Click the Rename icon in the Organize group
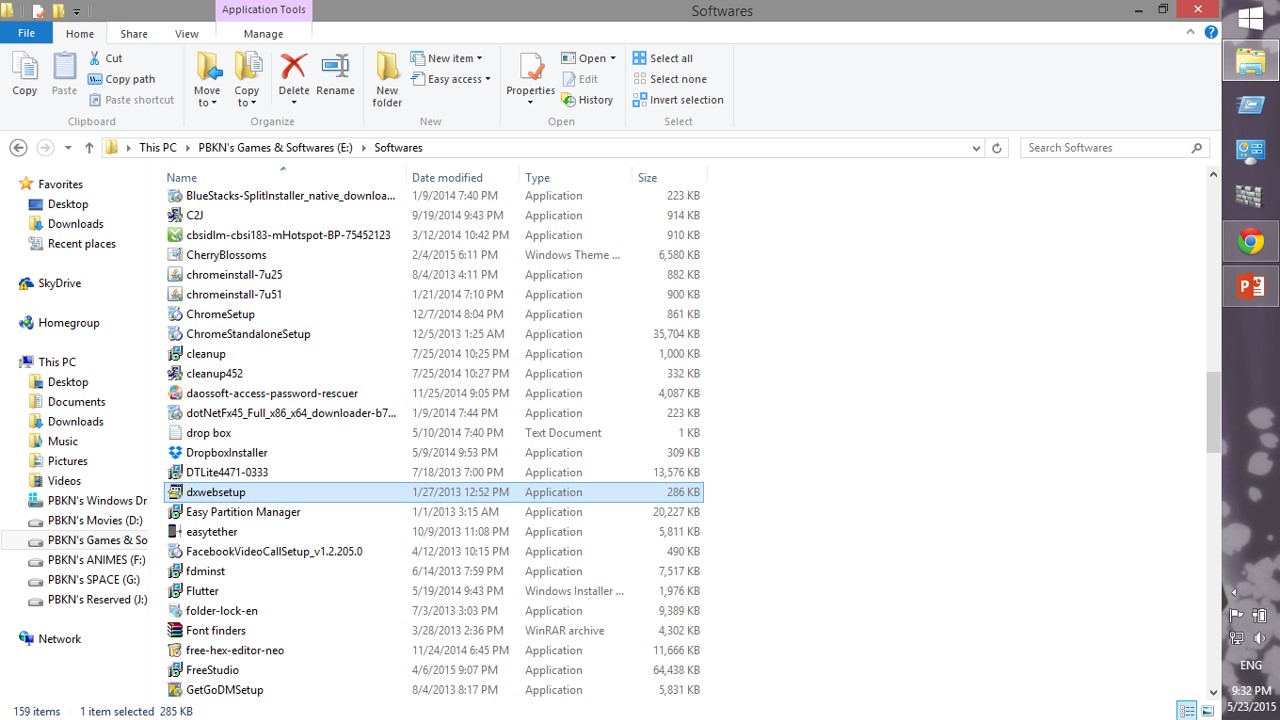 click(335, 76)
